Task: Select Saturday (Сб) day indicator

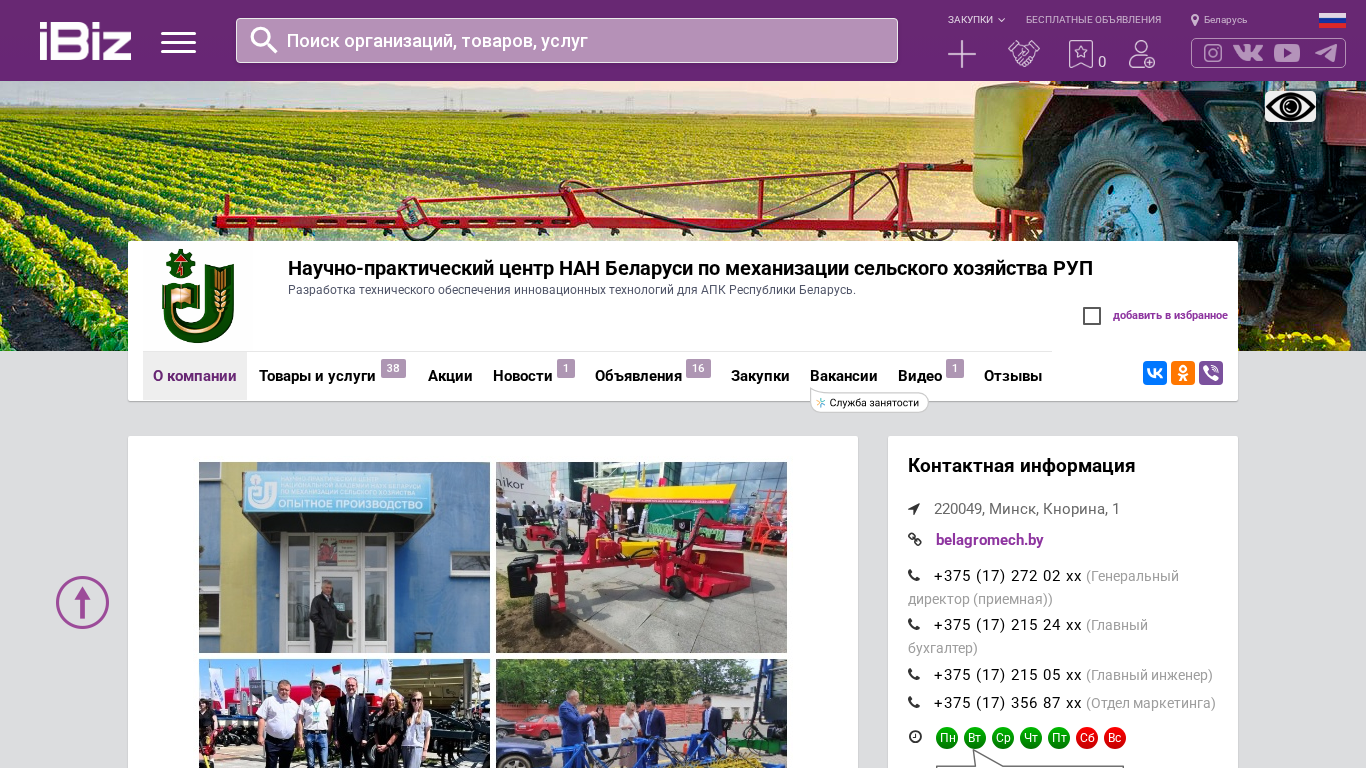Action: [1087, 738]
